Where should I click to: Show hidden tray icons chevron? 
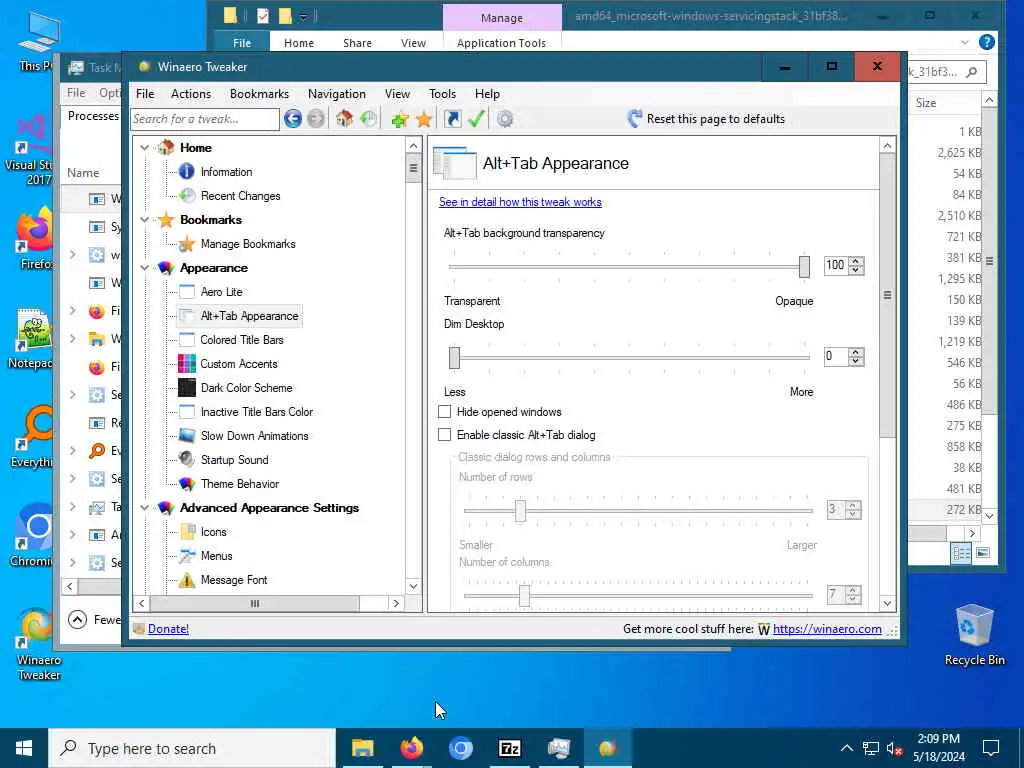(846, 748)
